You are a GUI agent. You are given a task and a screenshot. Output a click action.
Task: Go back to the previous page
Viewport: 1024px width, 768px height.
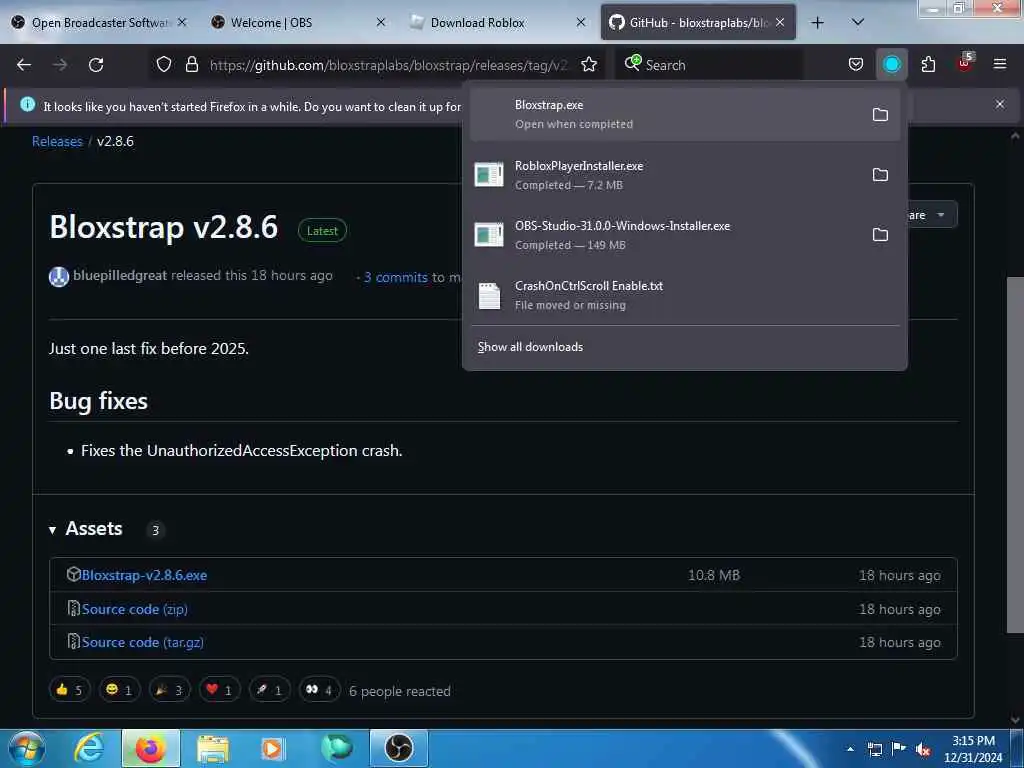[x=24, y=65]
